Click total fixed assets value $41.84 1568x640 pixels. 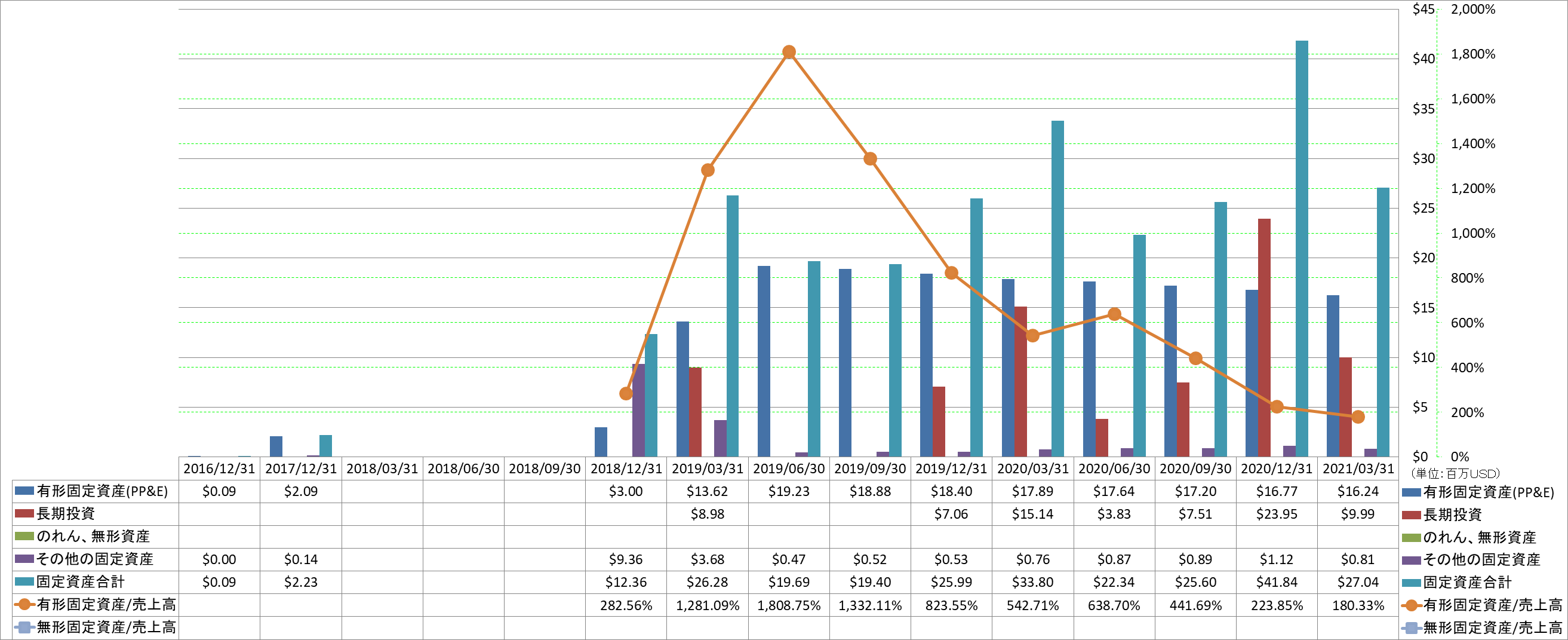(x=1277, y=582)
